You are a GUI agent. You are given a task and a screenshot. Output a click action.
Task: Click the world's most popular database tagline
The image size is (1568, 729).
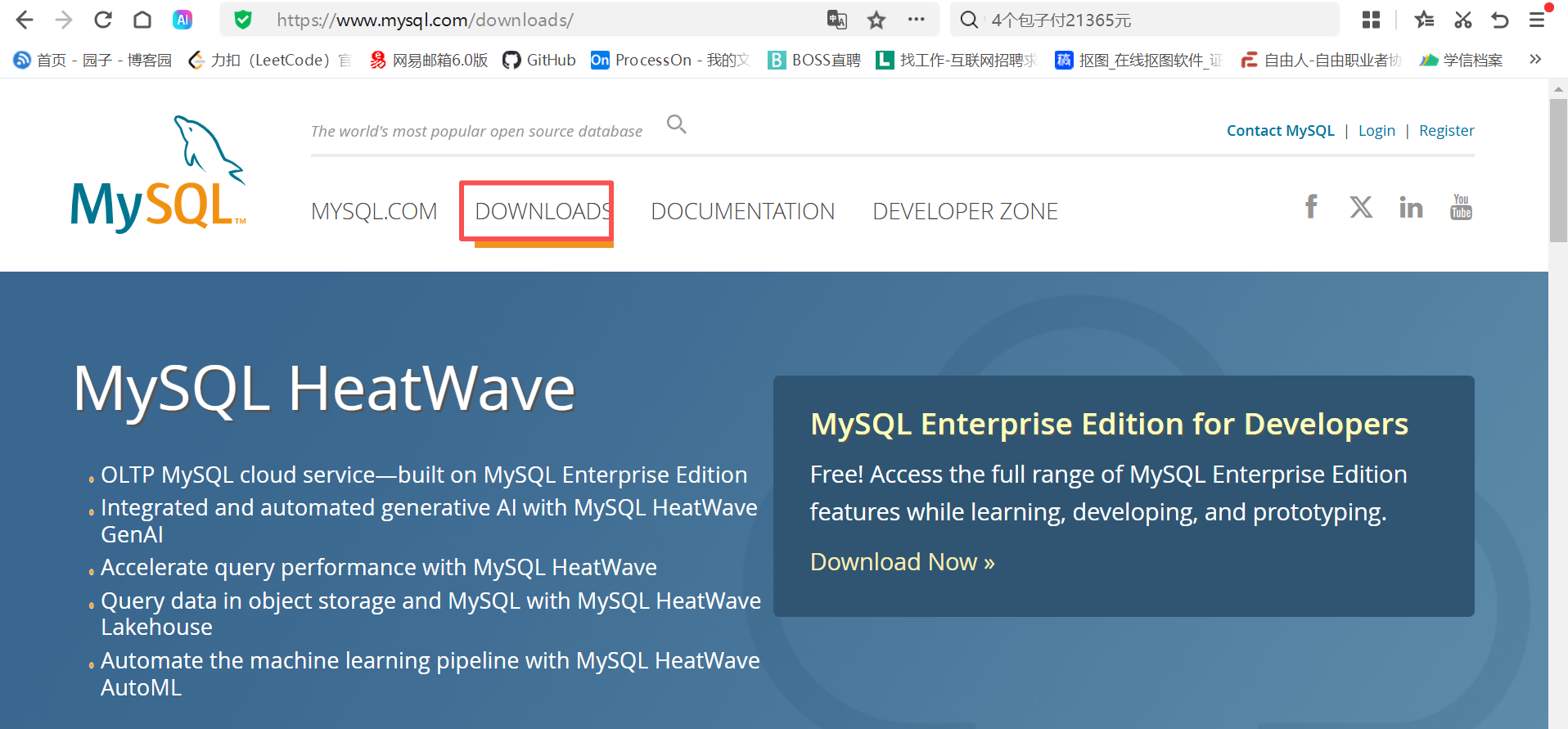pos(476,131)
